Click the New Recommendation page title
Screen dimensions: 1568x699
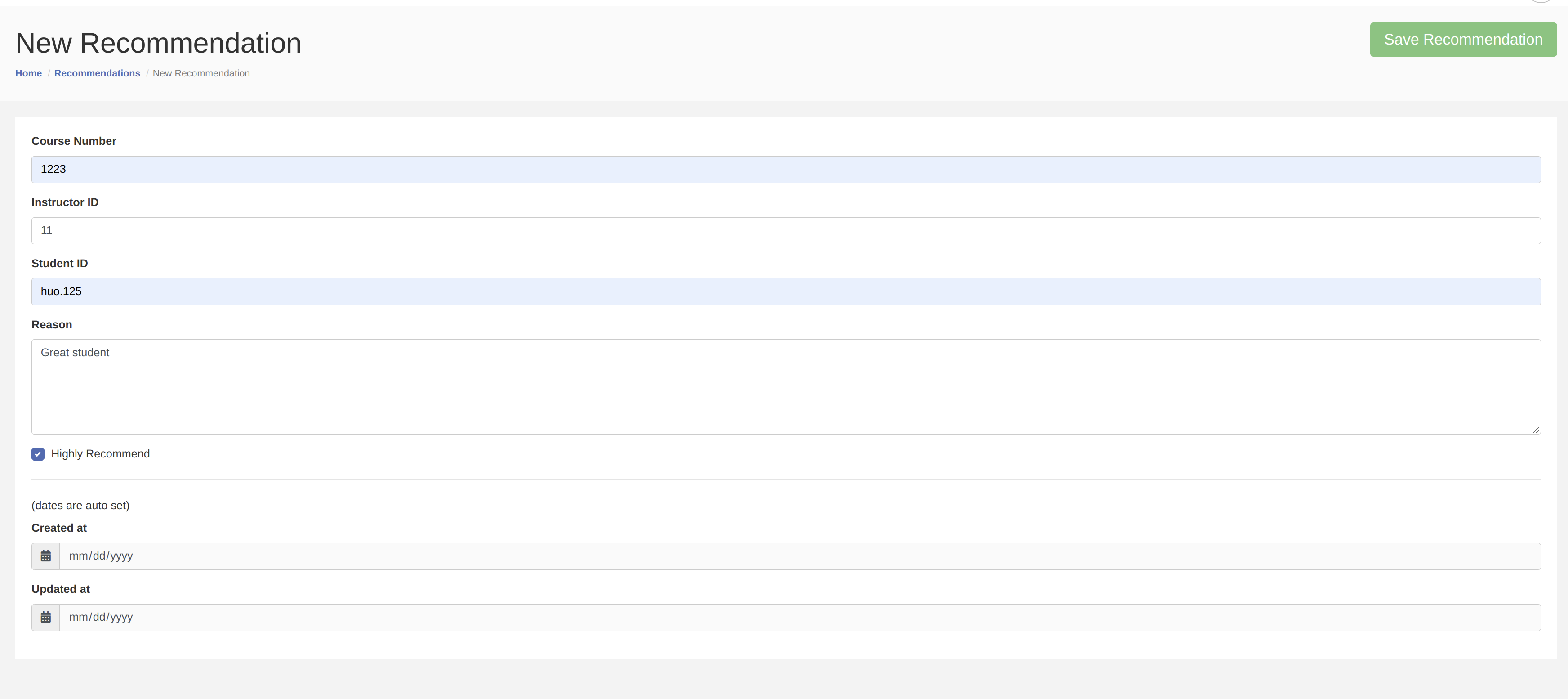click(158, 42)
